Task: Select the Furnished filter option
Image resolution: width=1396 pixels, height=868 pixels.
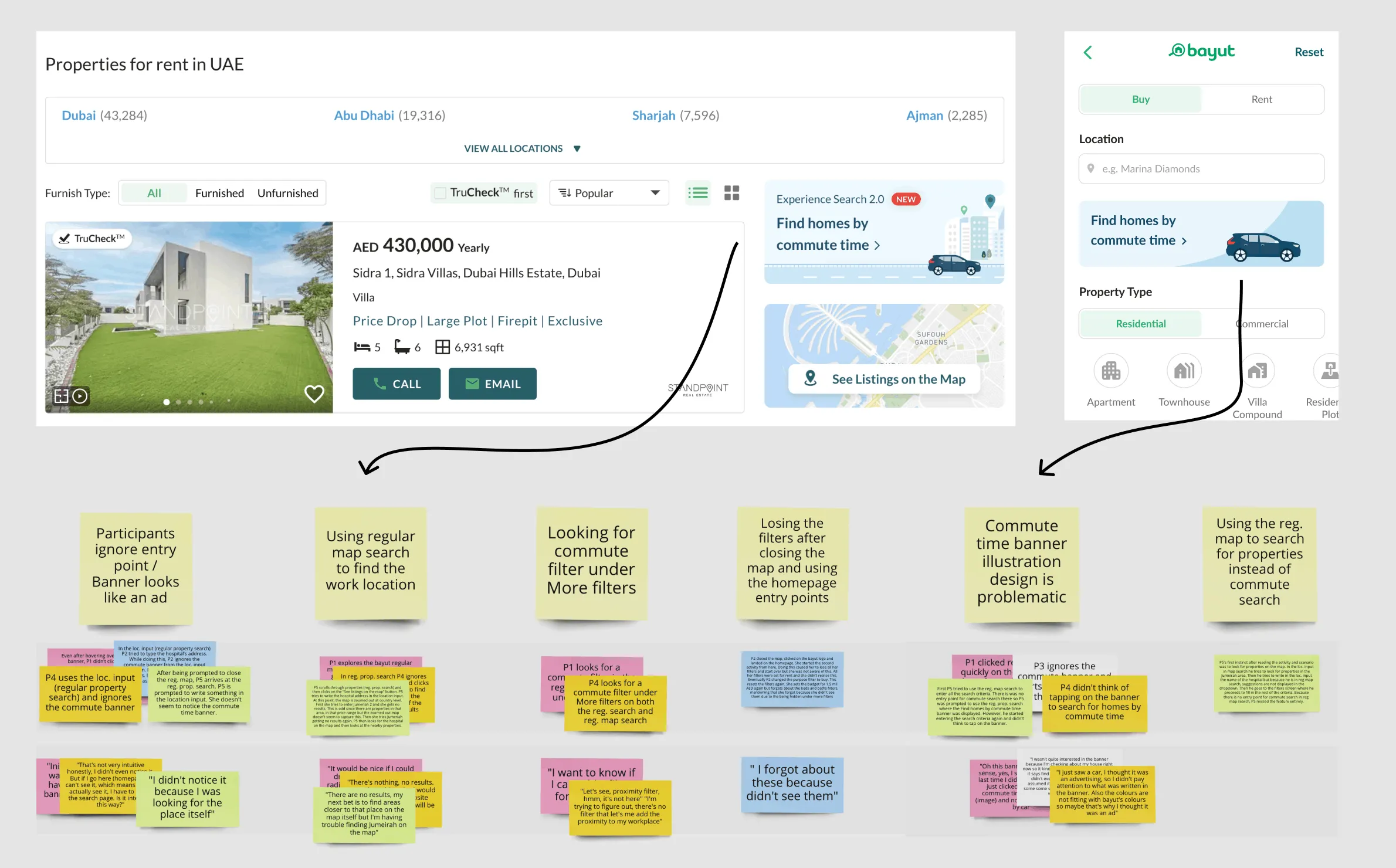Action: [x=219, y=193]
